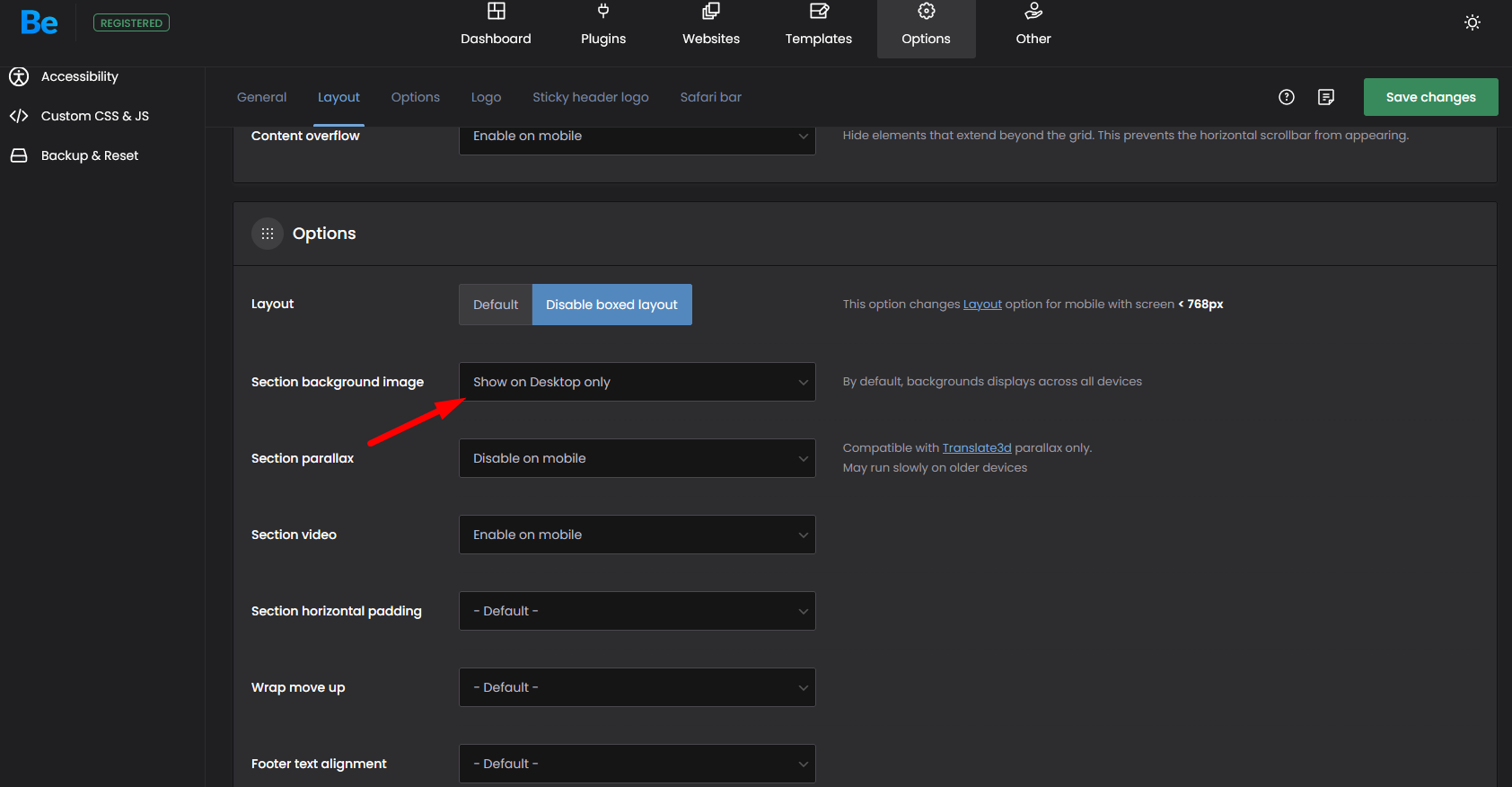
Task: Go to the Plugins menu
Action: coord(603,39)
